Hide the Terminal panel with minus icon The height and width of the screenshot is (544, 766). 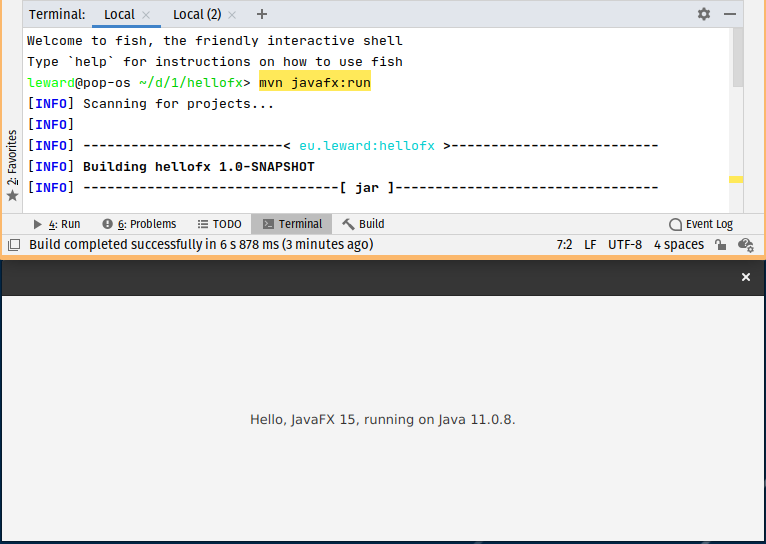click(x=730, y=14)
